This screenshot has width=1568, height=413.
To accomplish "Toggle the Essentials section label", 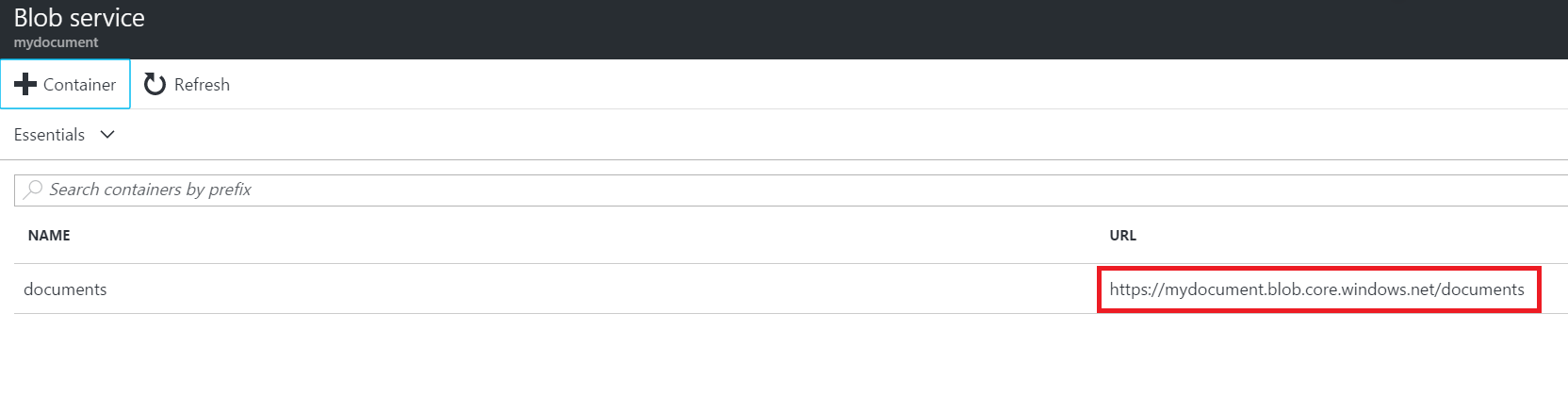I will pyautogui.click(x=49, y=135).
